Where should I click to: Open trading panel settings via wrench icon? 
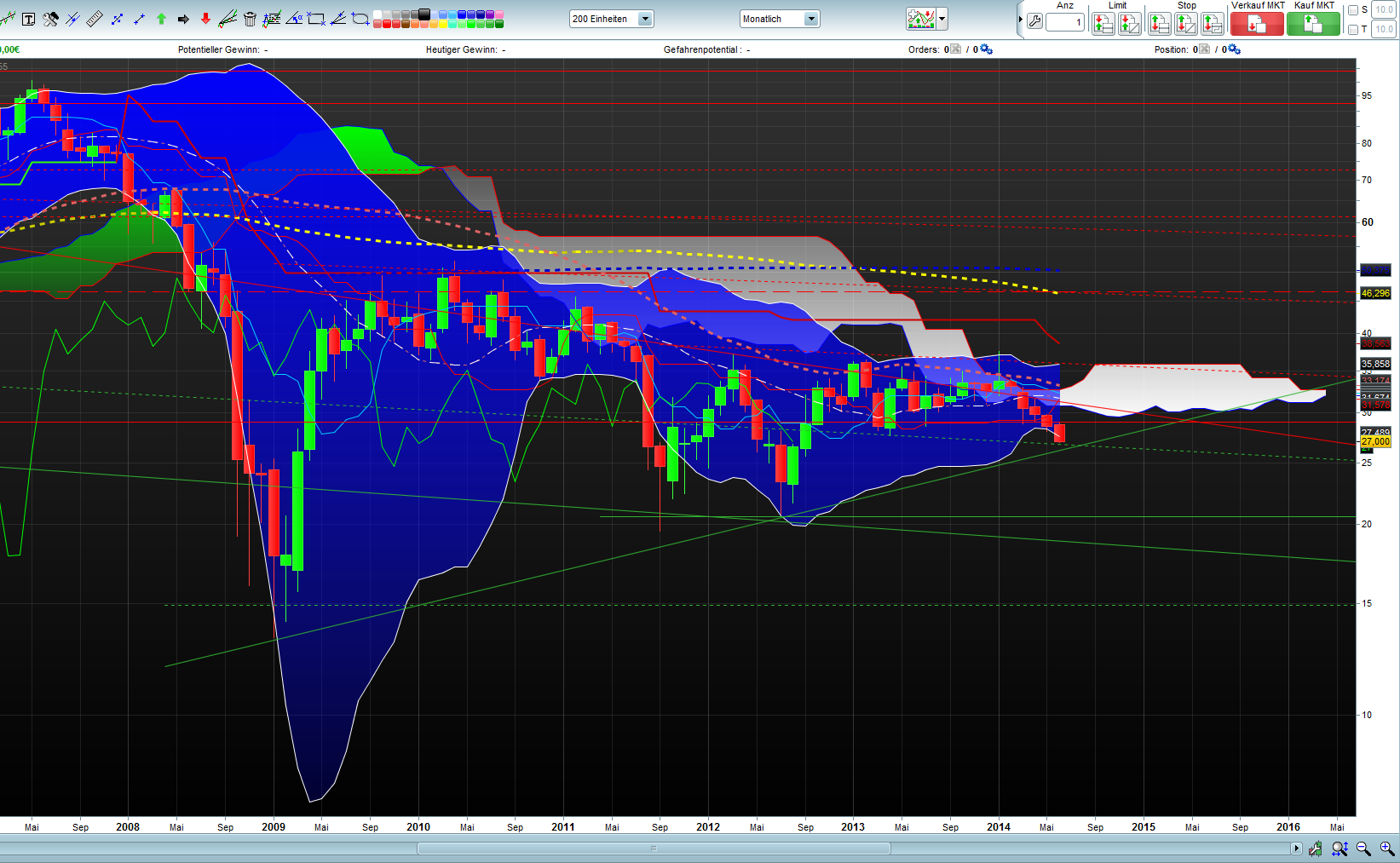pos(1035,22)
